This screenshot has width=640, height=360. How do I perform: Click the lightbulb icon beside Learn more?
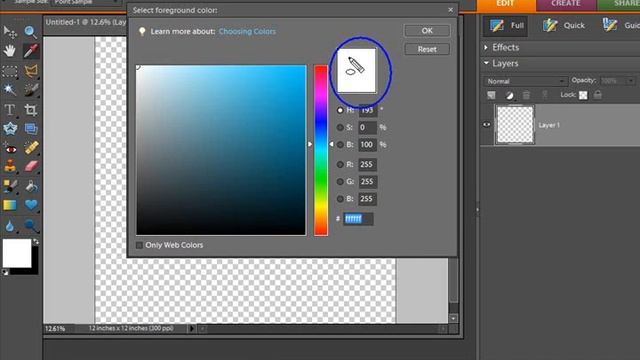point(142,31)
